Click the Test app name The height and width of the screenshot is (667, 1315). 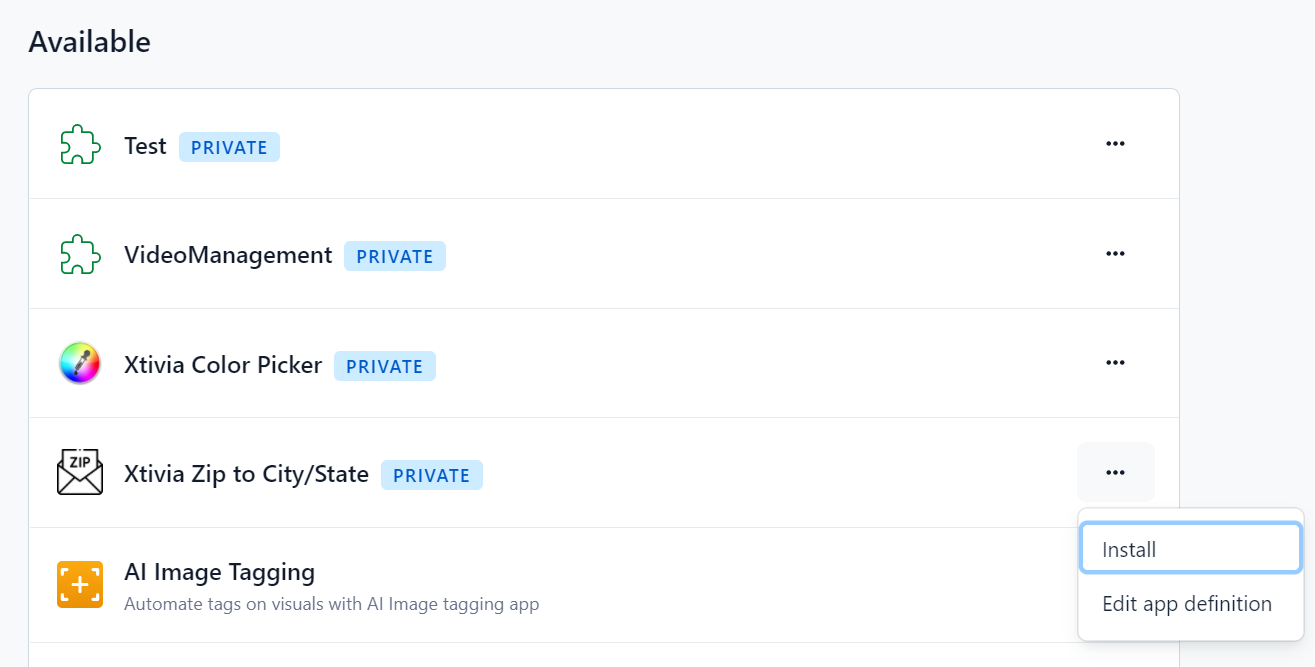[x=145, y=146]
